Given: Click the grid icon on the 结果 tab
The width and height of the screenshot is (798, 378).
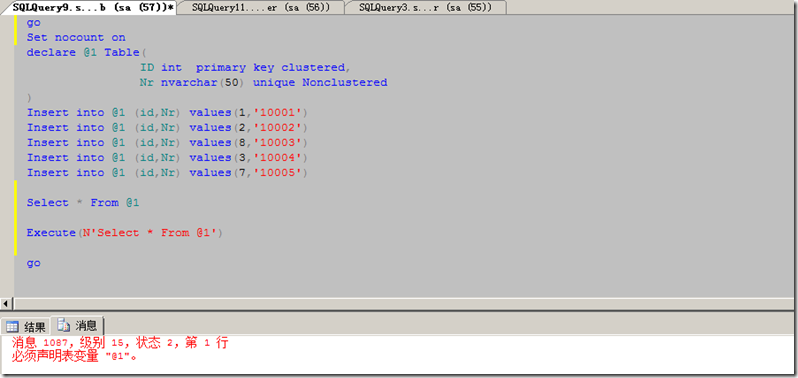Looking at the screenshot, I should [x=12, y=327].
